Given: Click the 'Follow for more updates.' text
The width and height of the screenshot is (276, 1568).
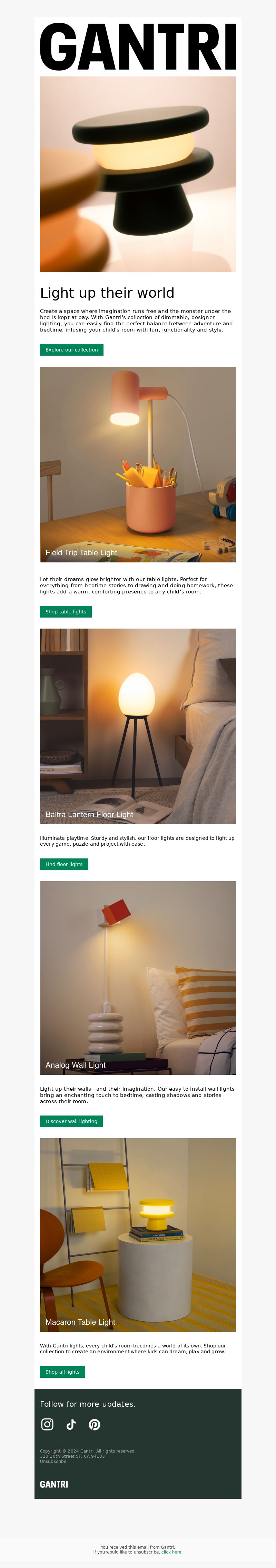Looking at the screenshot, I should point(88,1404).
